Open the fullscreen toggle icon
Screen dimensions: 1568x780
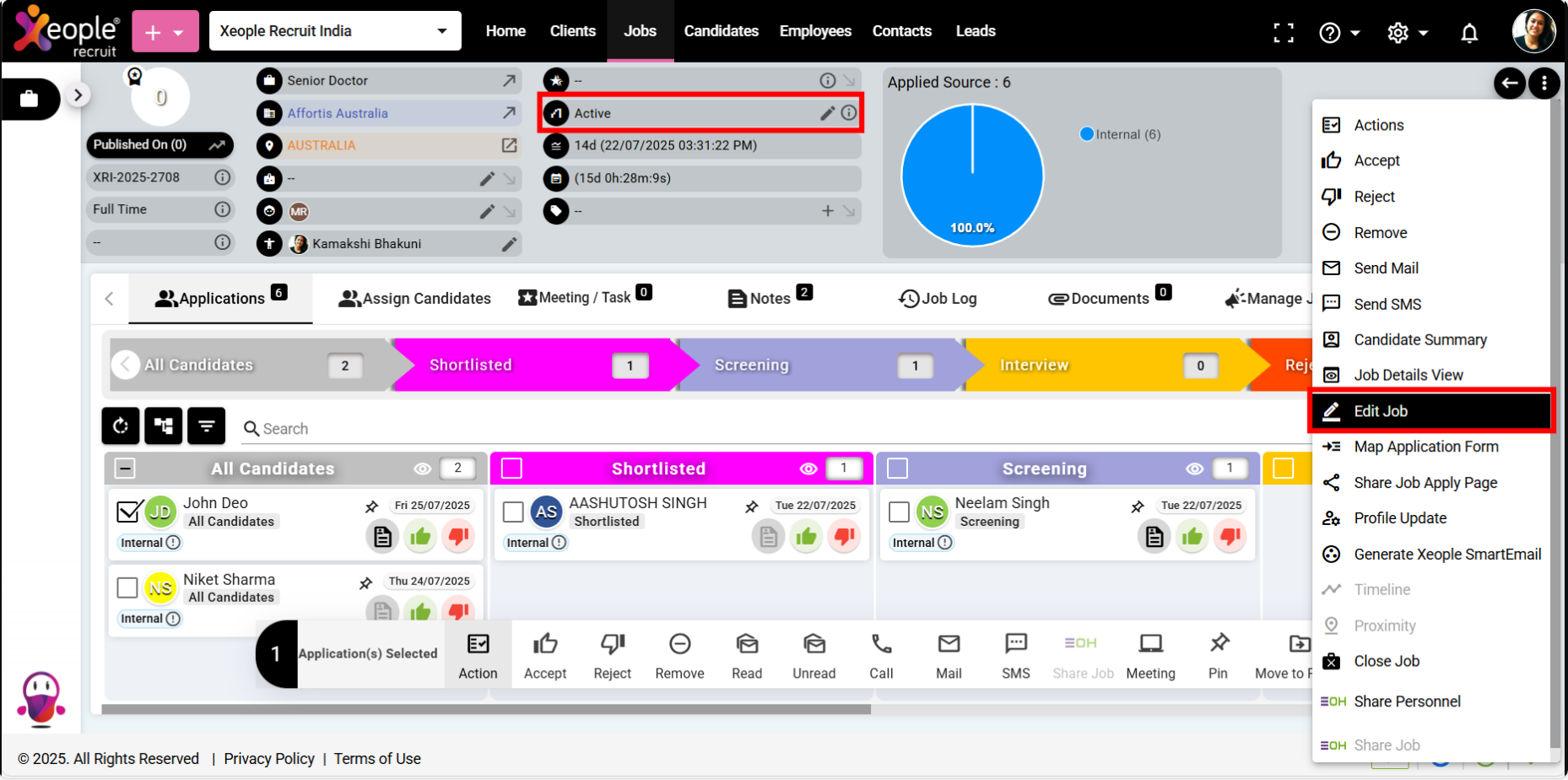1284,32
